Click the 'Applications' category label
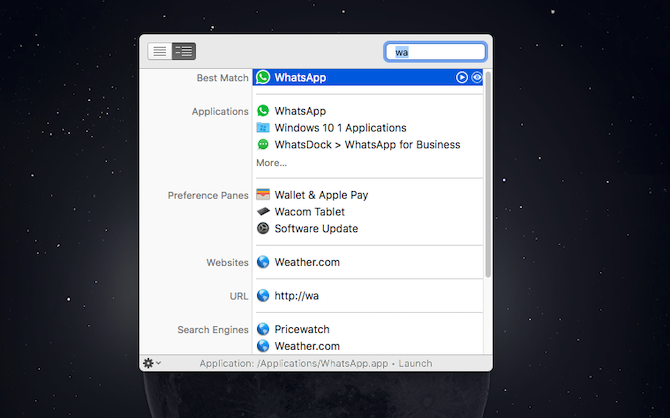Screen dimensions: 670x418 (x=220, y=112)
